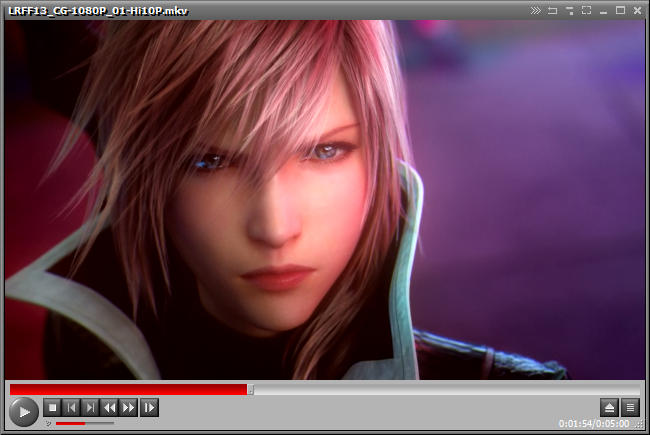
Task: Minimize the player window
Action: 604,10
